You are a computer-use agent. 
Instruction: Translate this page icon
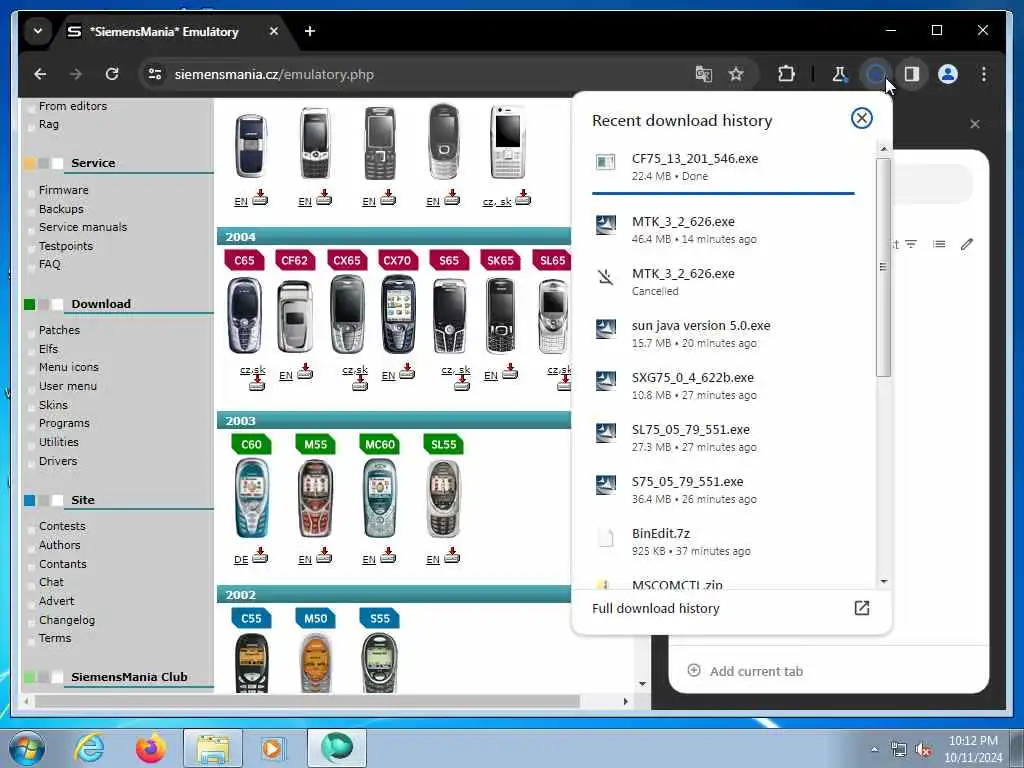[703, 74]
